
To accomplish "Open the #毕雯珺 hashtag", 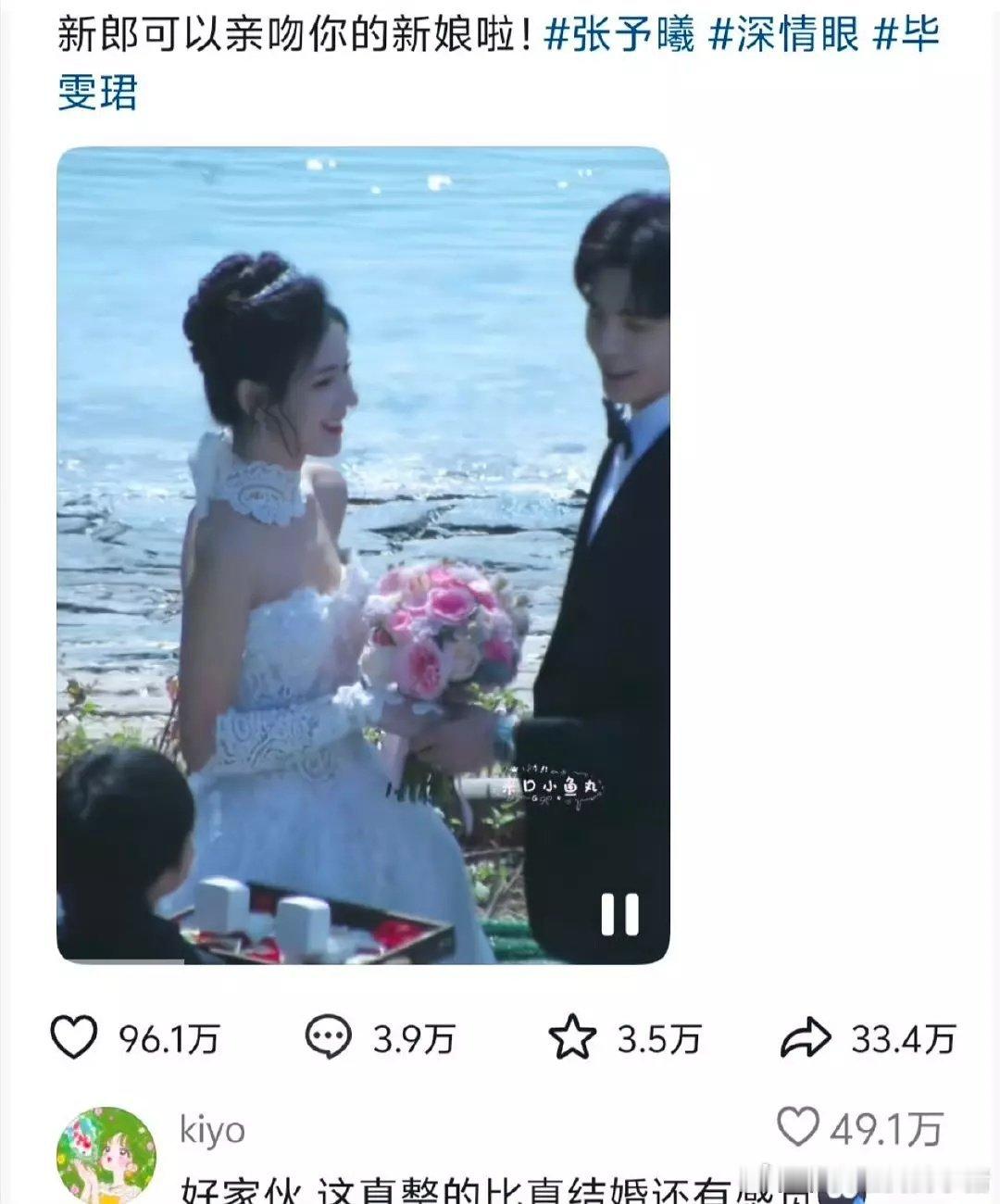I will [498, 63].
